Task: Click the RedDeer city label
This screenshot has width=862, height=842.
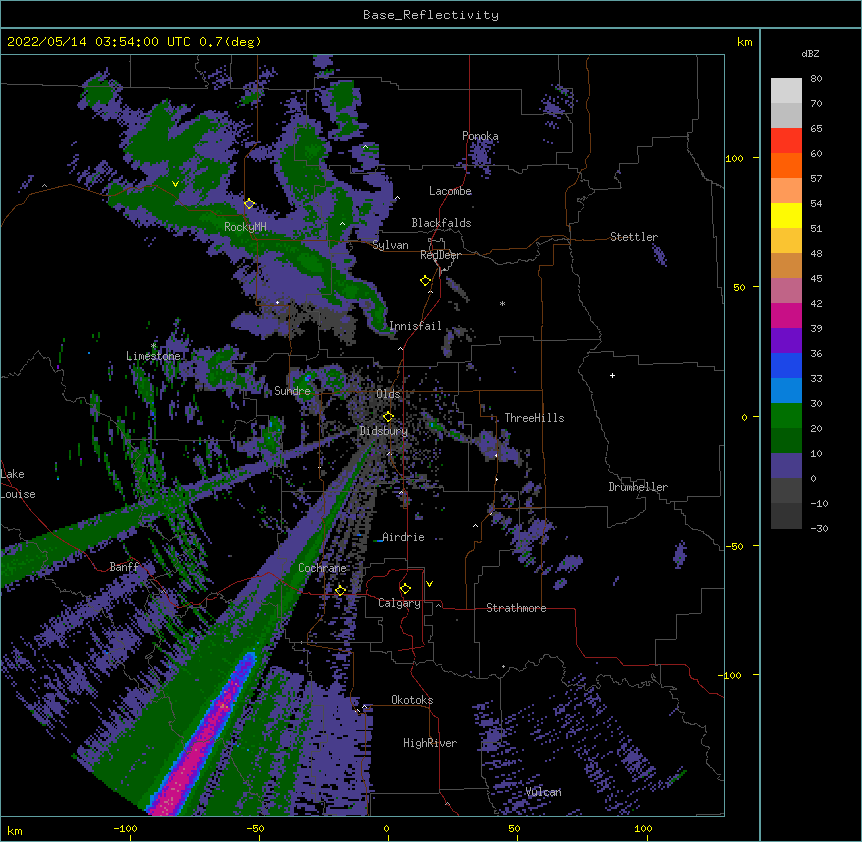Action: [440, 255]
